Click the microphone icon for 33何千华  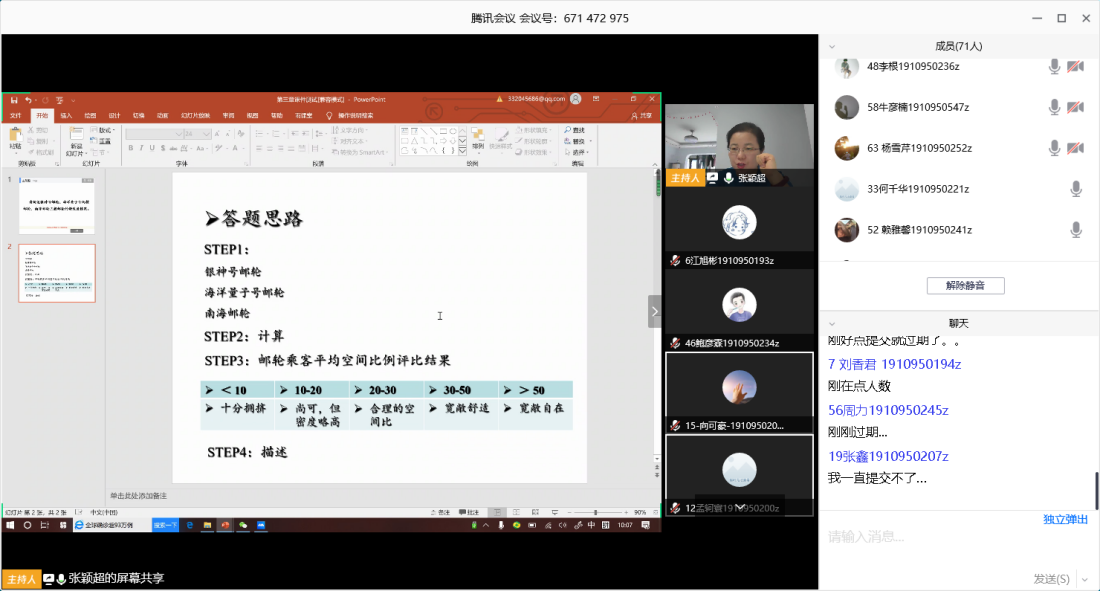pyautogui.click(x=1076, y=188)
